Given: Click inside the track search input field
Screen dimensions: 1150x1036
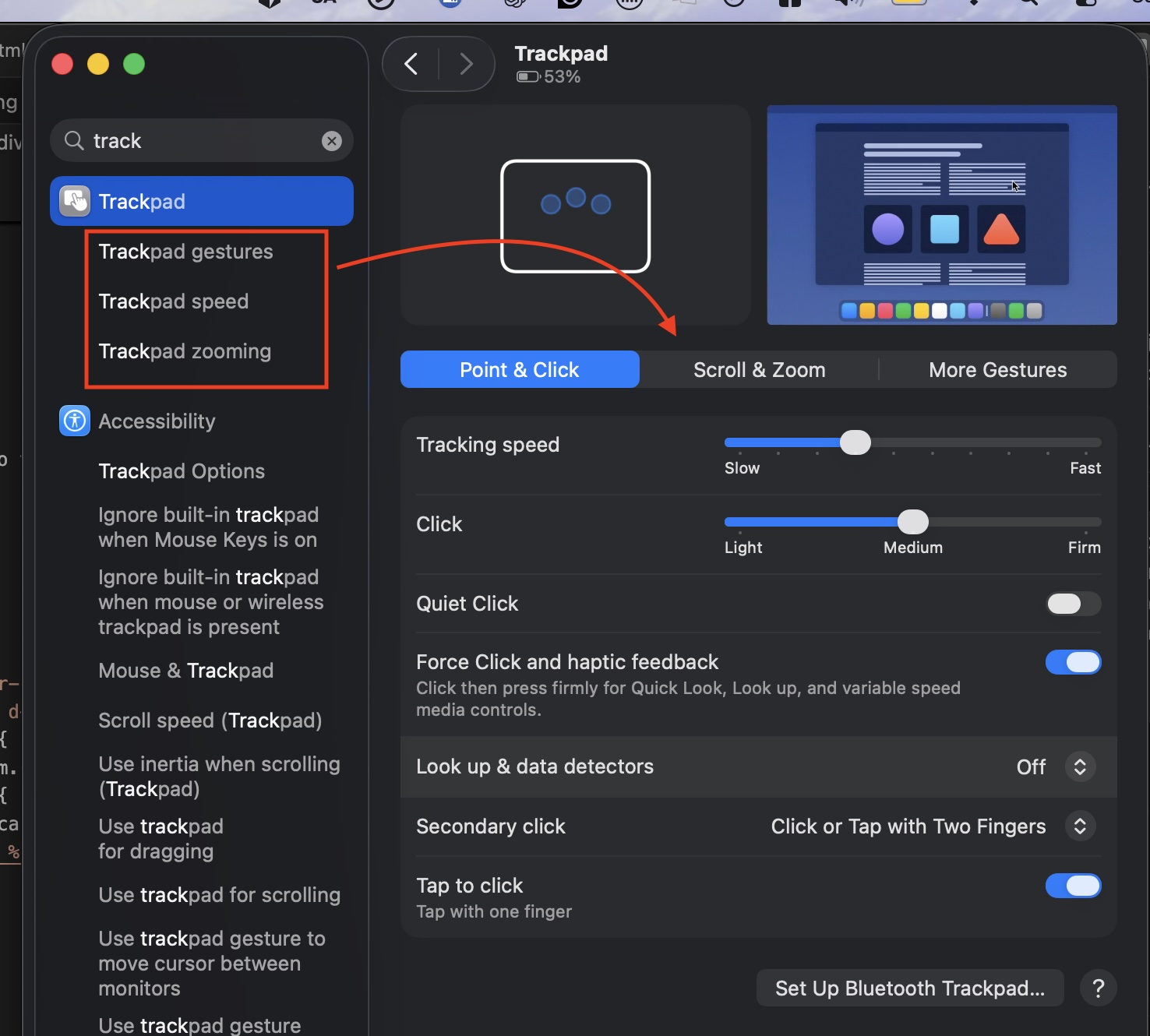Looking at the screenshot, I should [195, 141].
